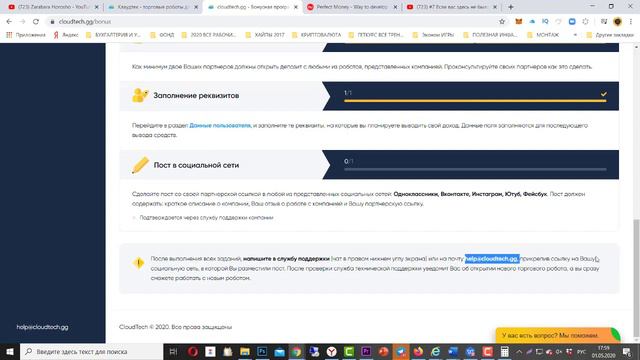The image size is (640, 360).
Task: Bookmark this page with the star icon
Action: (502, 22)
